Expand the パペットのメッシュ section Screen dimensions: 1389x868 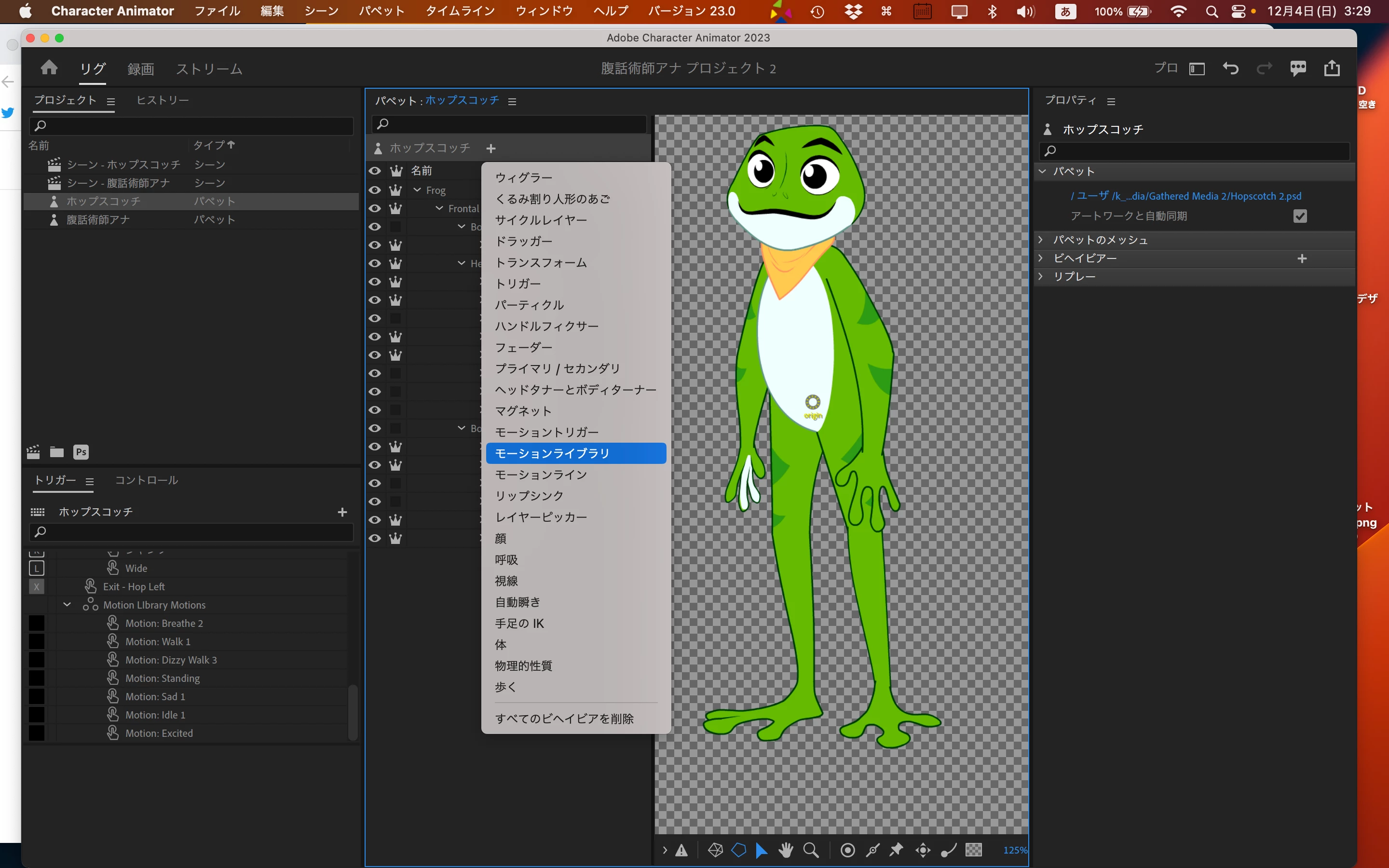point(1041,239)
